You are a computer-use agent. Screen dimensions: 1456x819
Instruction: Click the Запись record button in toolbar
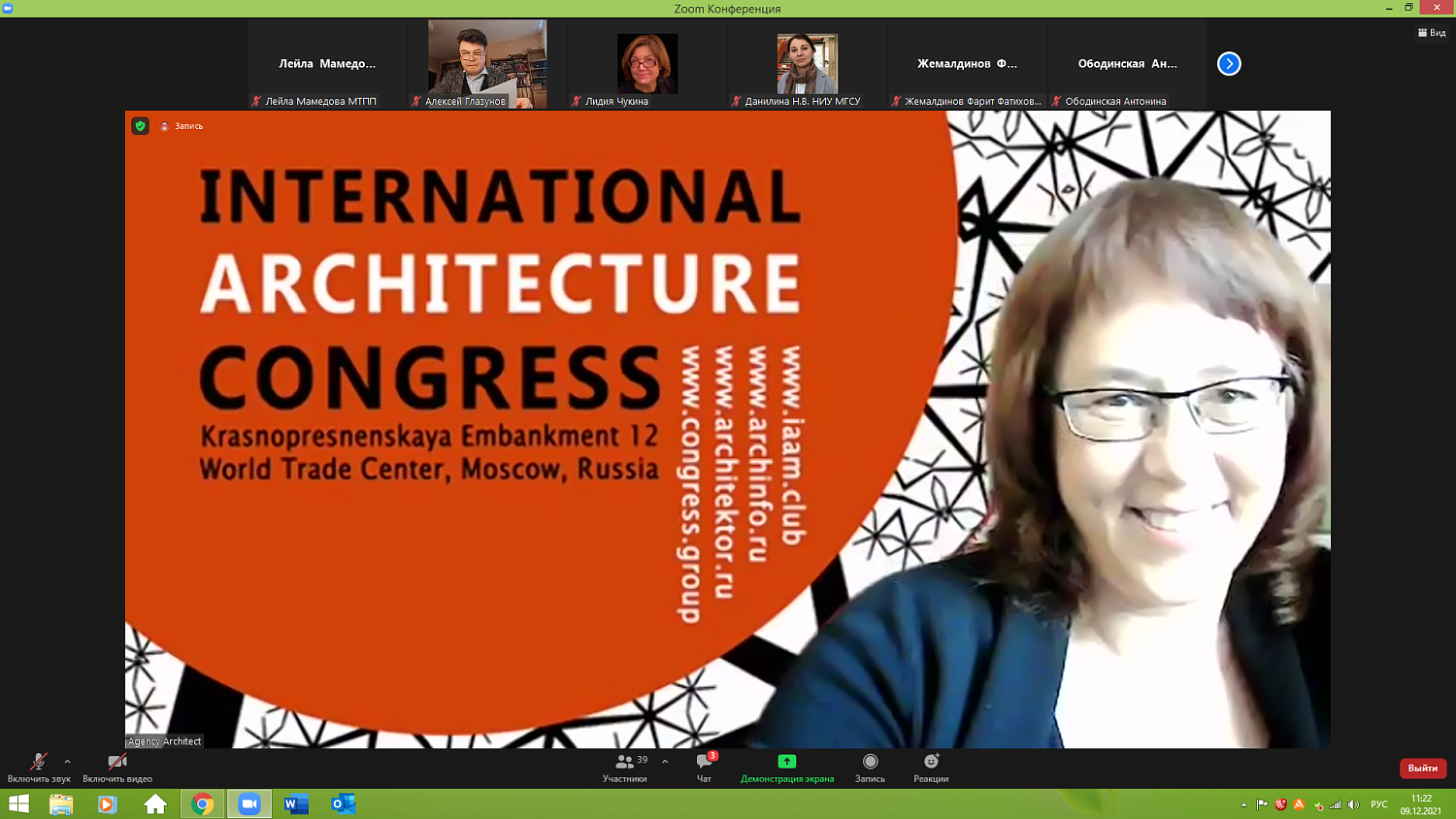(x=870, y=768)
